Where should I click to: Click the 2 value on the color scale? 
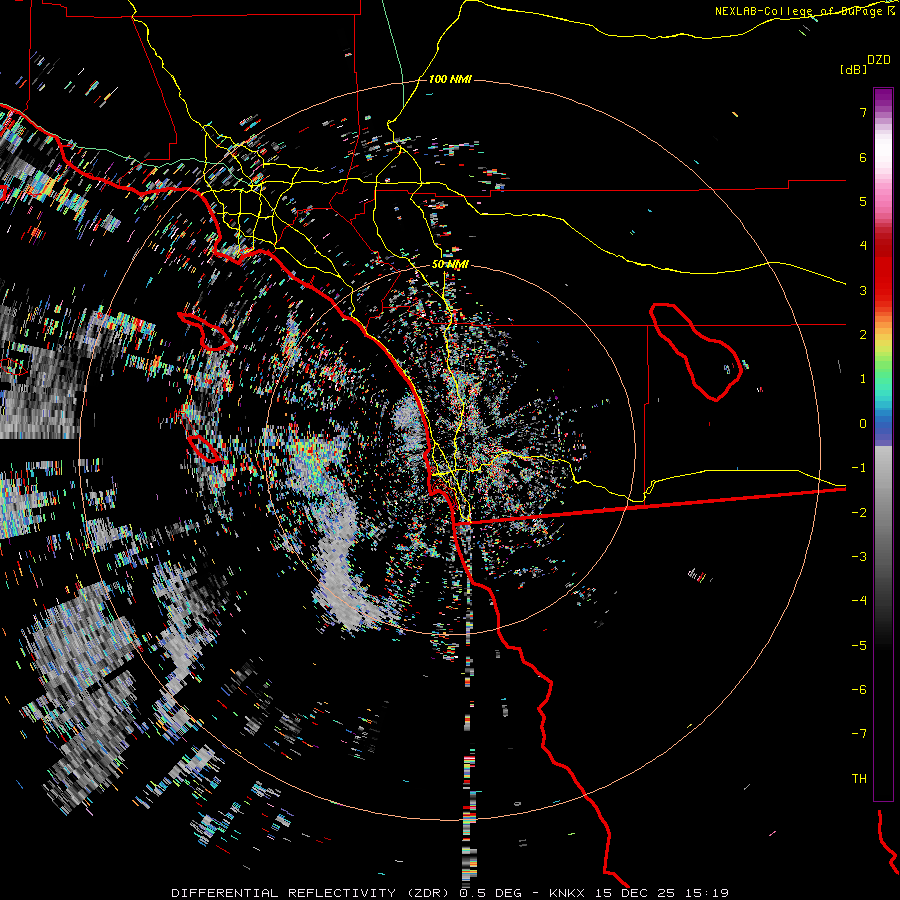(863, 335)
